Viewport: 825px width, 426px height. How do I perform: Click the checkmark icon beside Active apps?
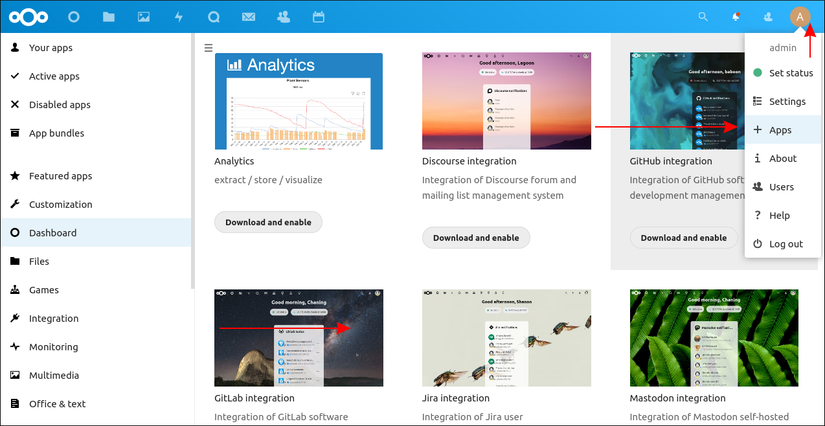click(15, 76)
